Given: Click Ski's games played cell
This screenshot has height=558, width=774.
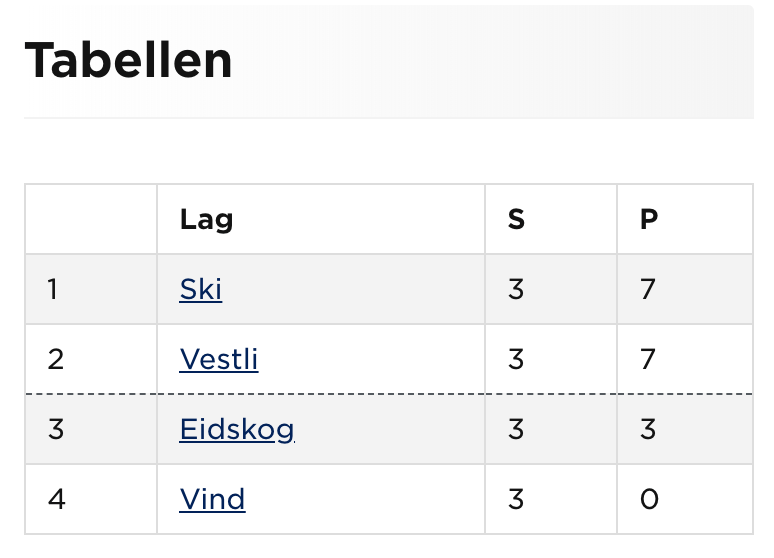Looking at the screenshot, I should [516, 289].
